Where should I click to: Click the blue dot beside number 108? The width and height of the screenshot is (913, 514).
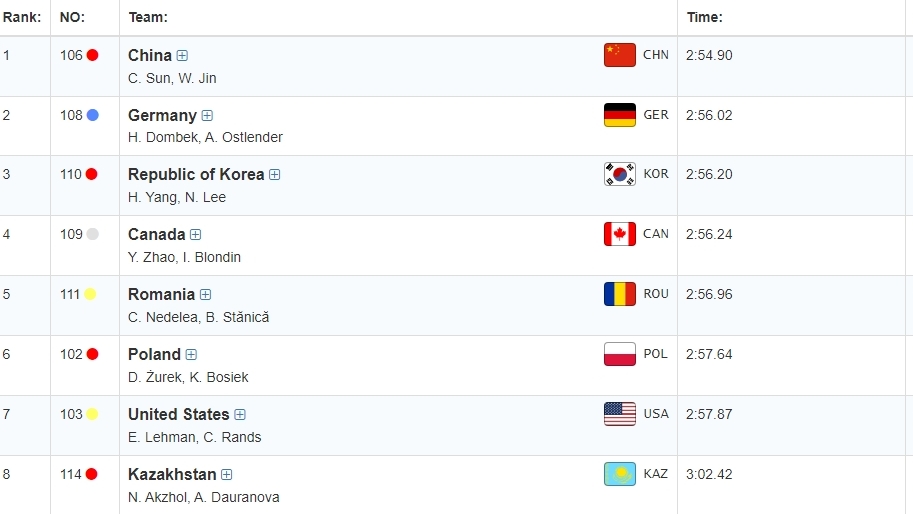pyautogui.click(x=93, y=115)
